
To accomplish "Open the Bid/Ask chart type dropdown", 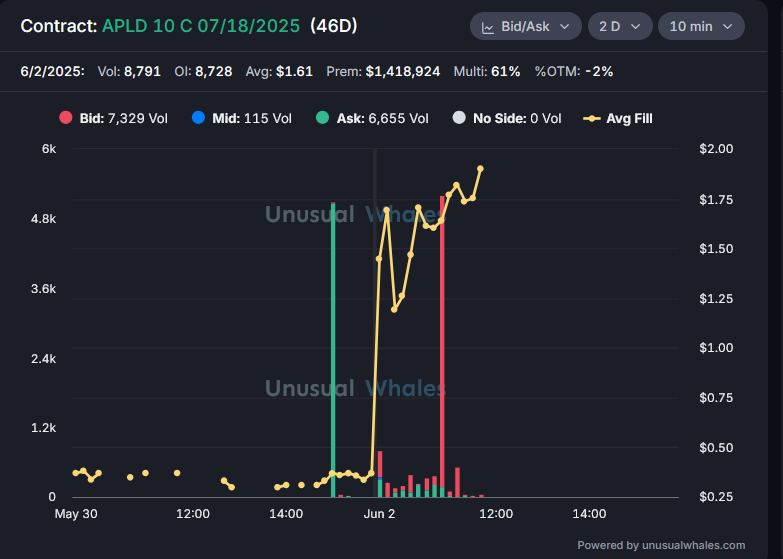I will 525,26.
